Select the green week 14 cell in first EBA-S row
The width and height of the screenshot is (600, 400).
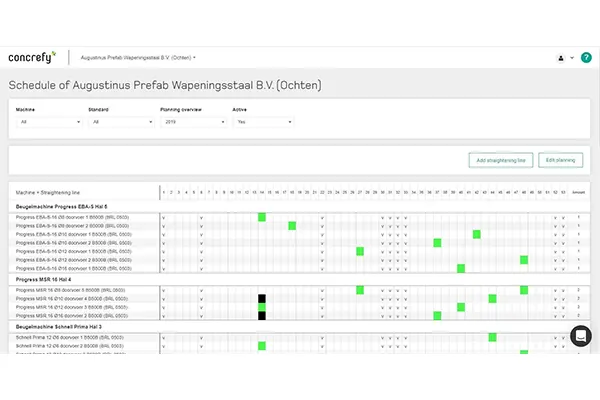262,217
